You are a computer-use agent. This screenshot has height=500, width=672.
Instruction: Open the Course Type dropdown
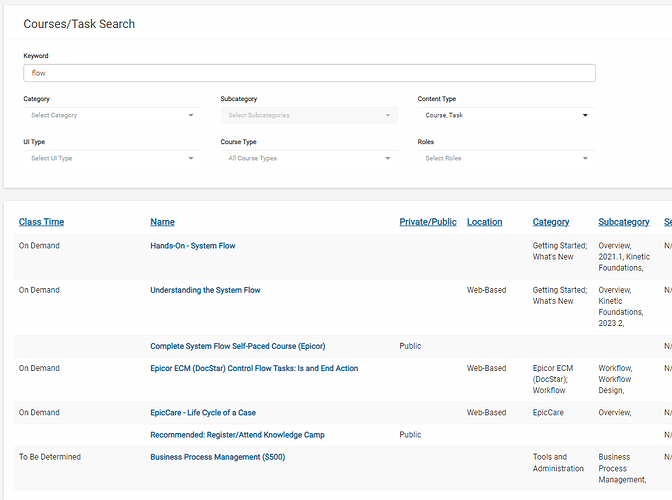pyautogui.click(x=309, y=158)
